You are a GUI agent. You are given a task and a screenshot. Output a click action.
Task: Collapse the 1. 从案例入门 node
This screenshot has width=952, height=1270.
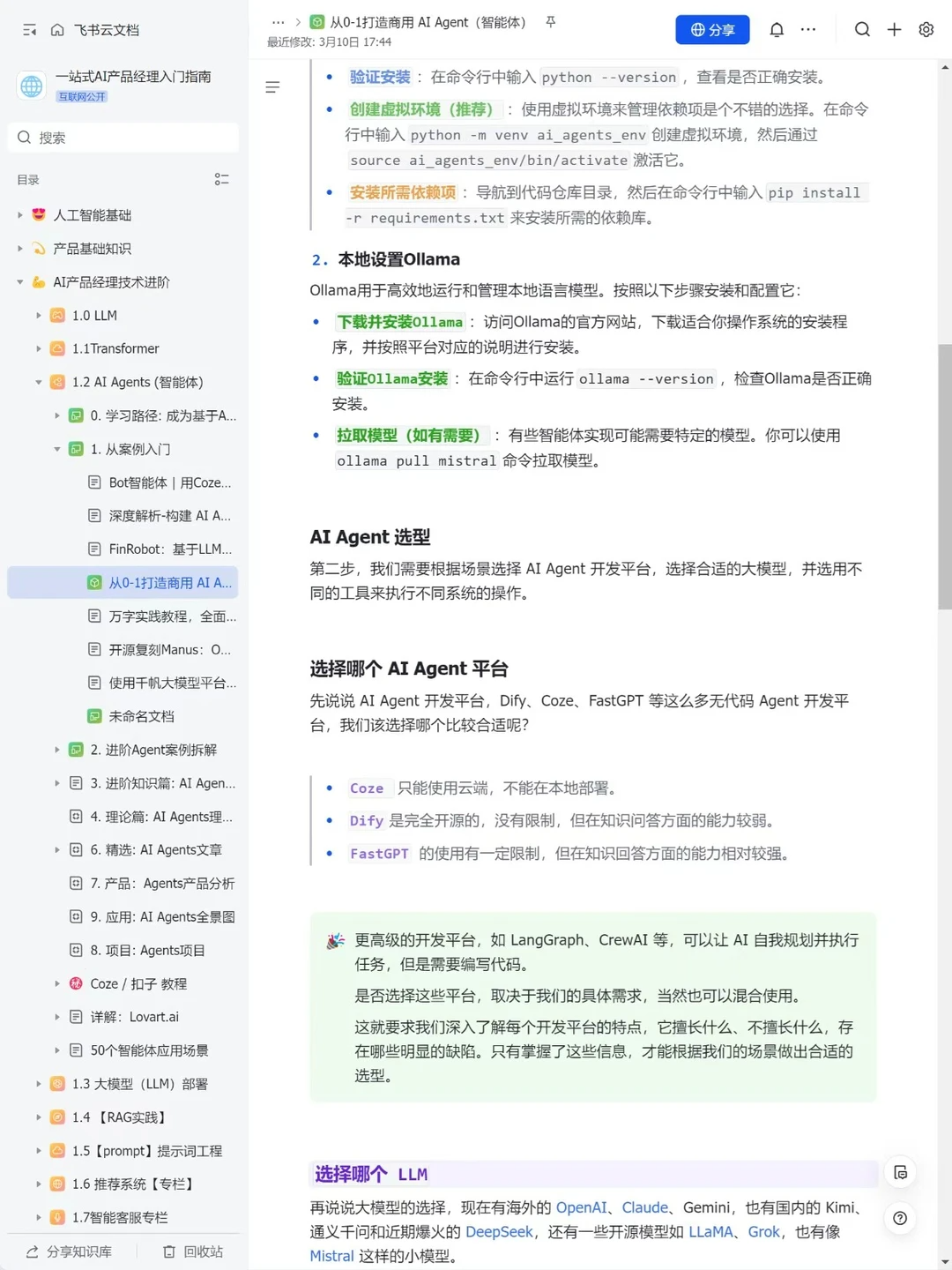click(x=57, y=449)
